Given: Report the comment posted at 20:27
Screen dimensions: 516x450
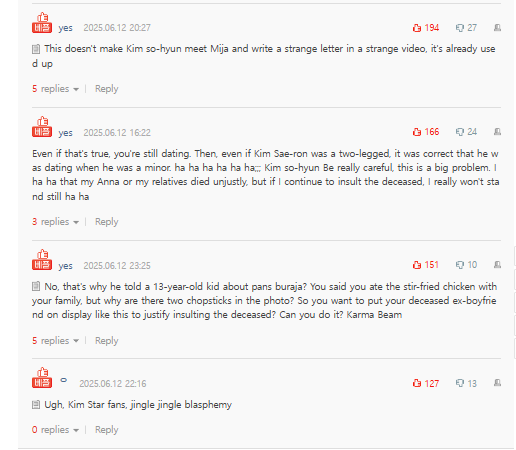Looking at the screenshot, I should click(497, 28).
